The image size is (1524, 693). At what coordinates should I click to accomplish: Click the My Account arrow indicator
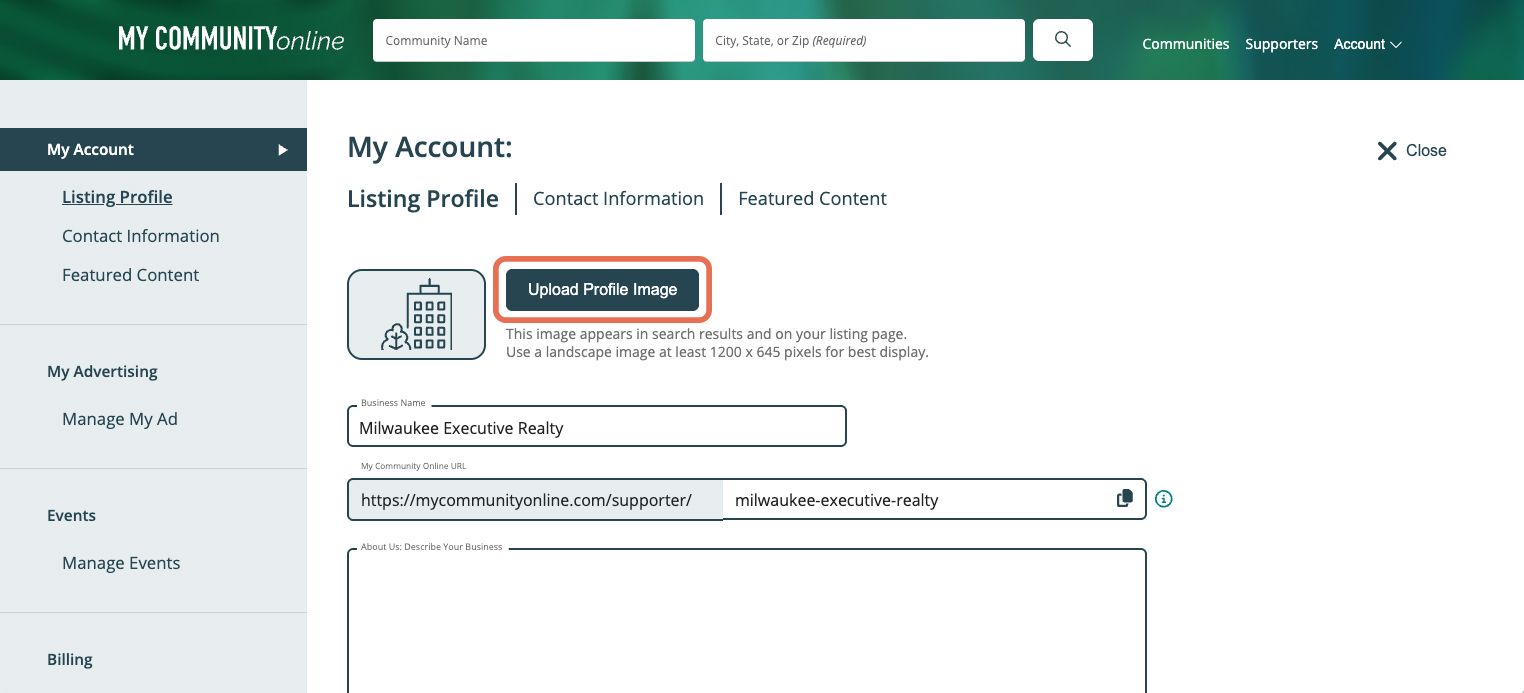283,149
